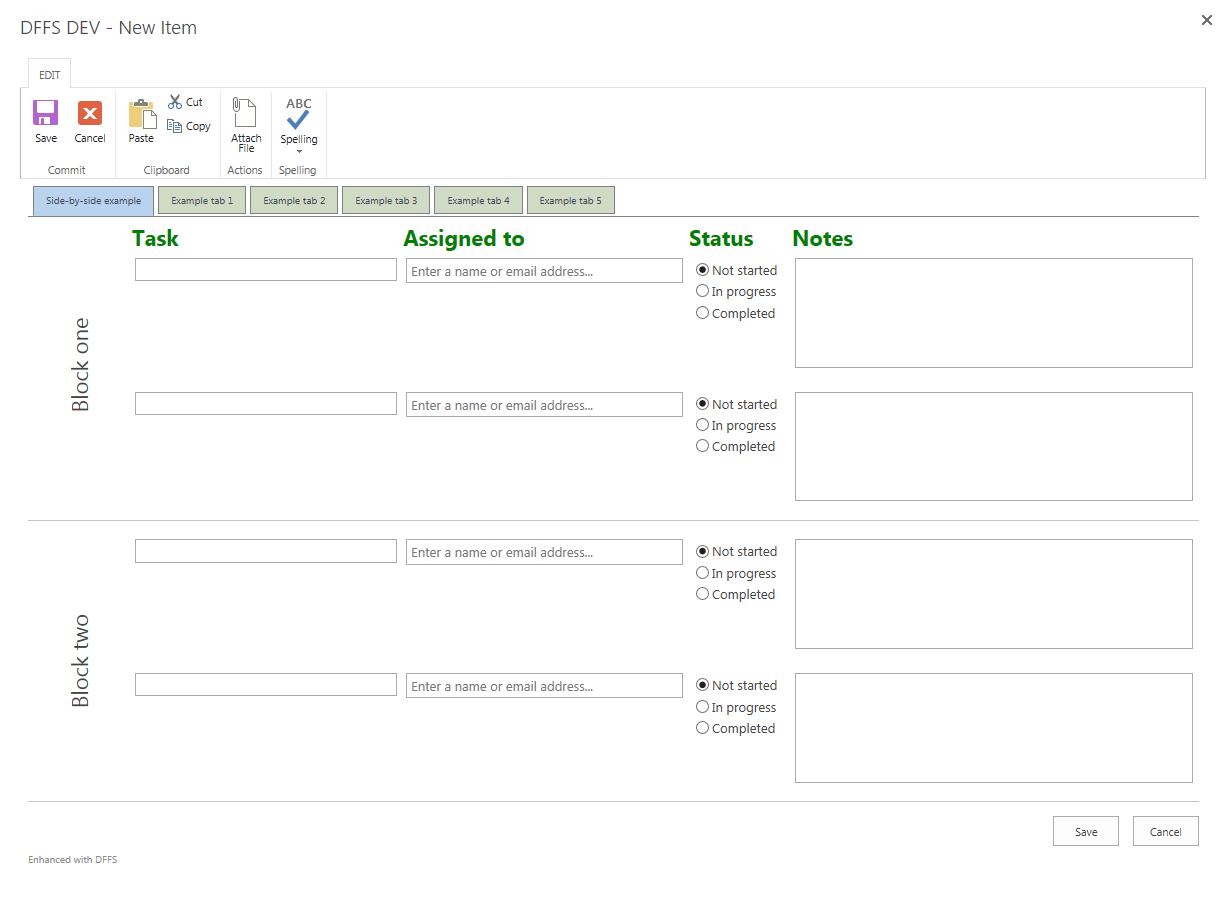
Task: Close the DFFS DEV New Item dialog
Action: click(1206, 19)
